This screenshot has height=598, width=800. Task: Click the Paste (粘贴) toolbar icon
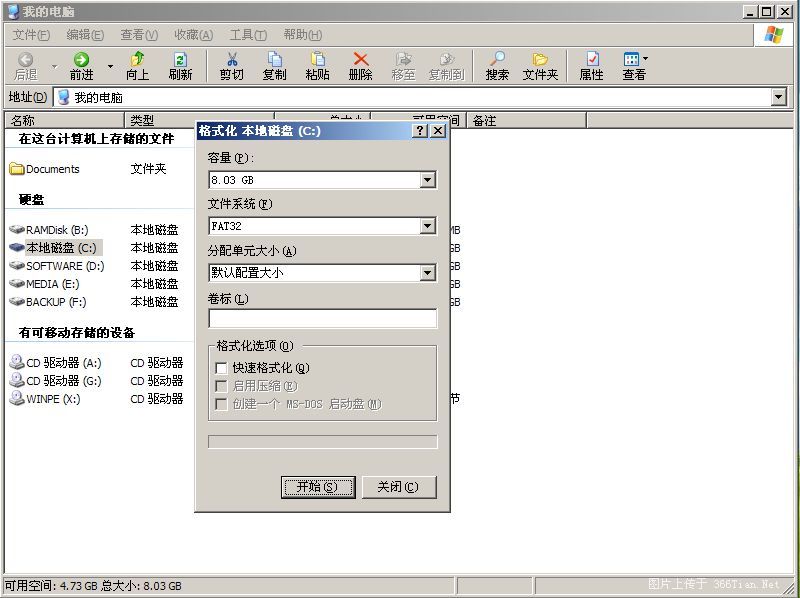pyautogui.click(x=317, y=59)
